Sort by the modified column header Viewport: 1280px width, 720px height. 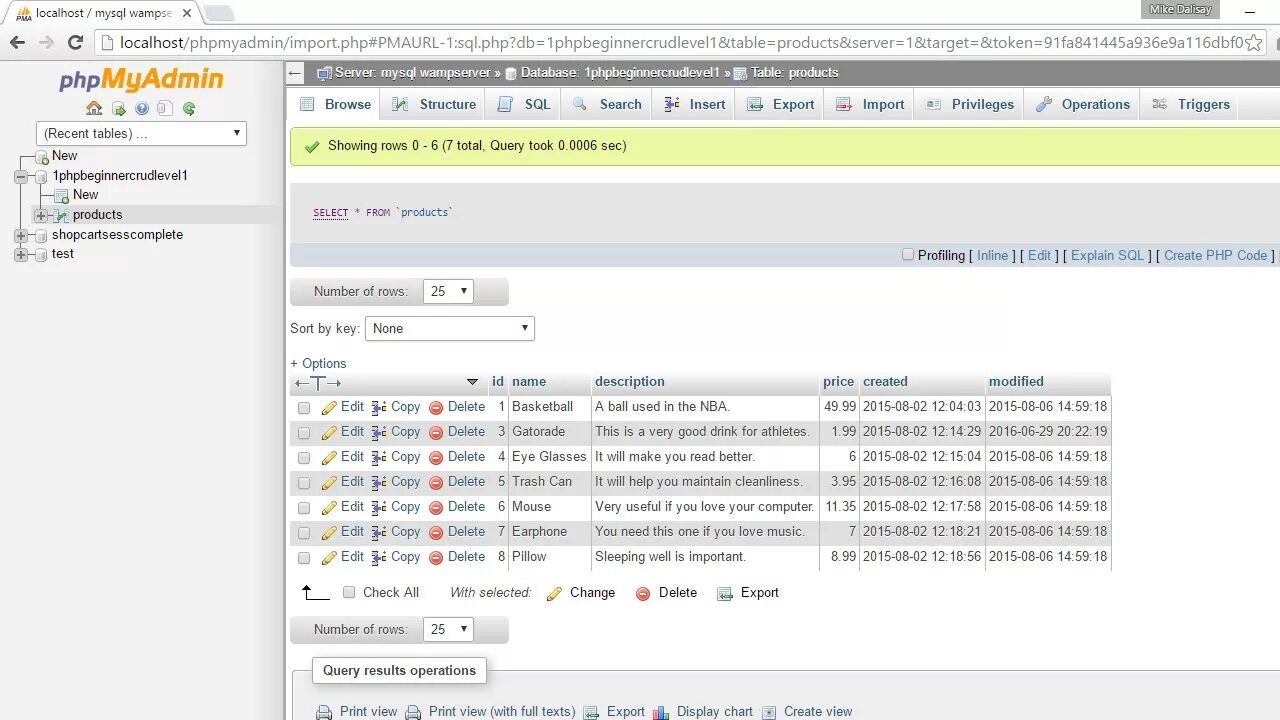pos(1016,382)
